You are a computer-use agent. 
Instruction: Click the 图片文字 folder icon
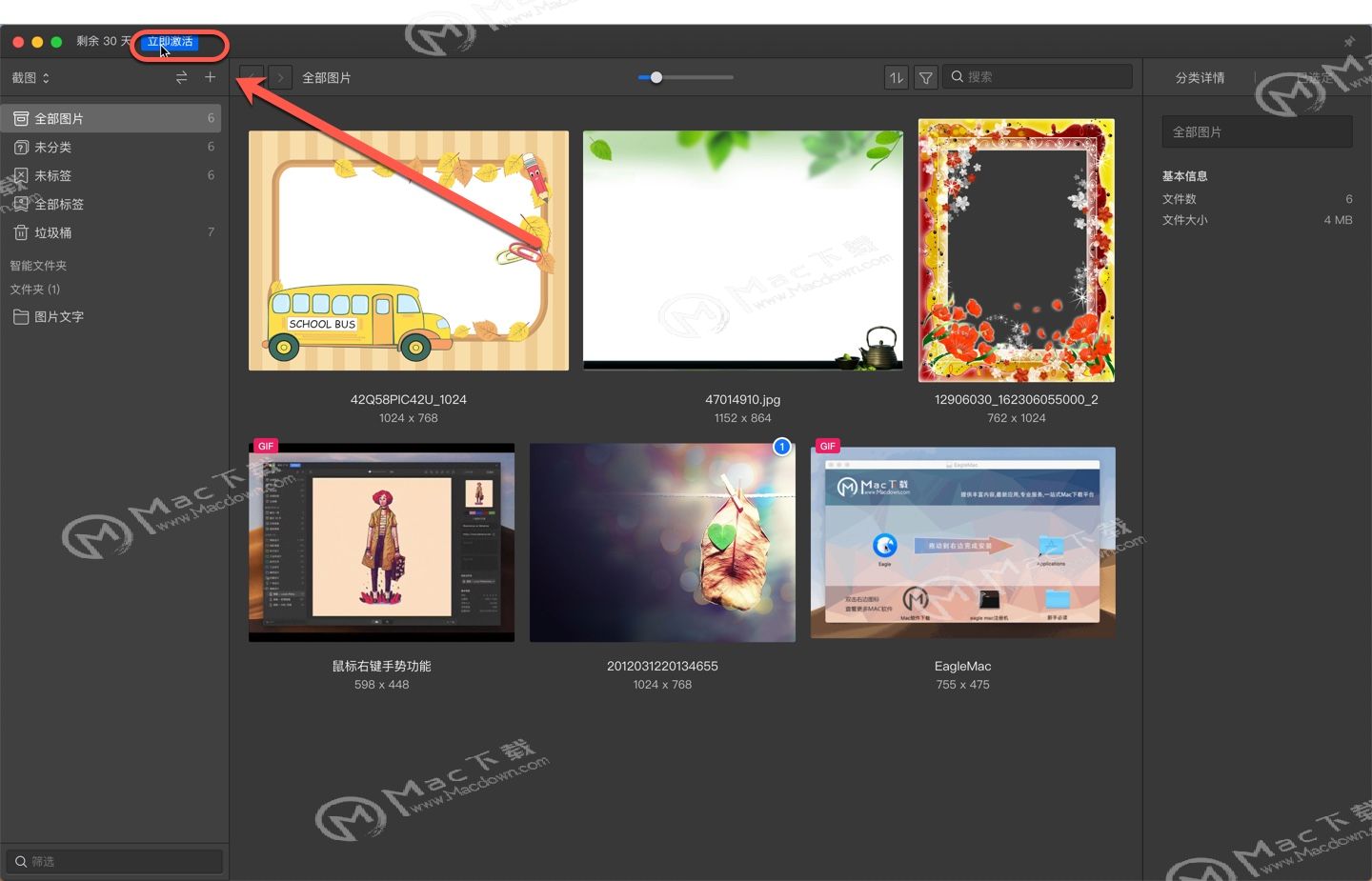pyautogui.click(x=21, y=316)
